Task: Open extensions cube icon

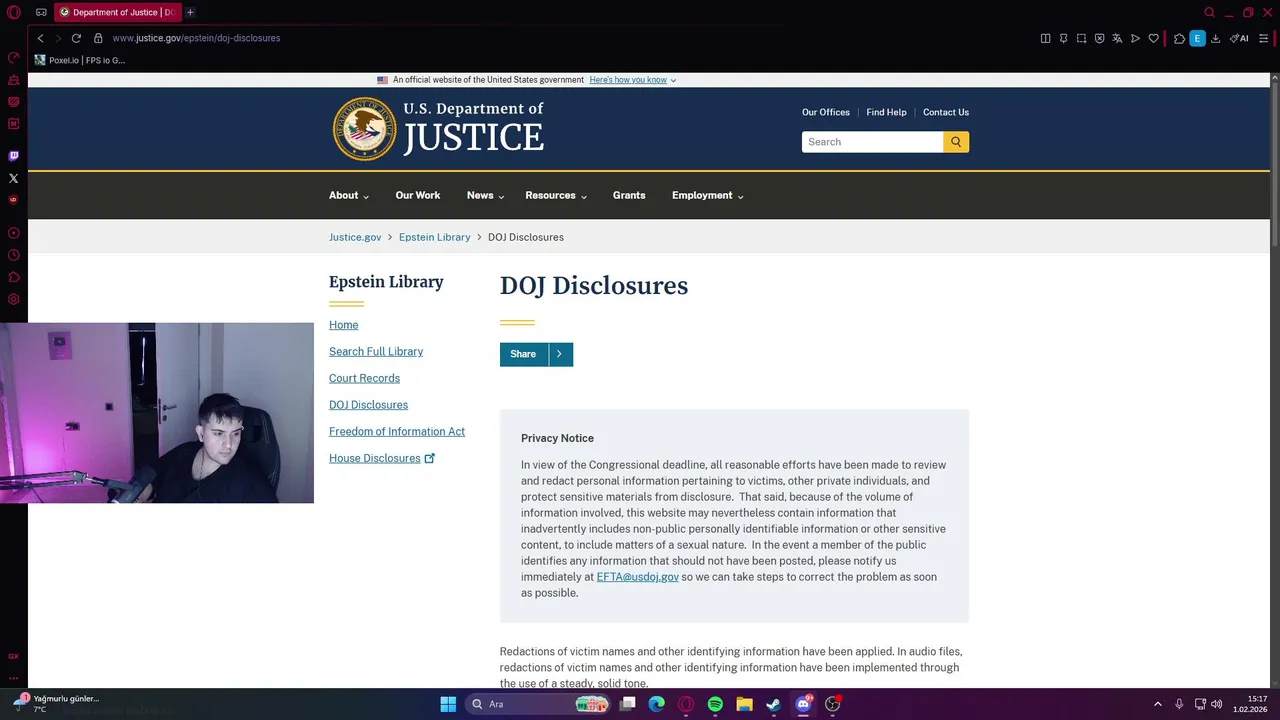Action: 1179,38
